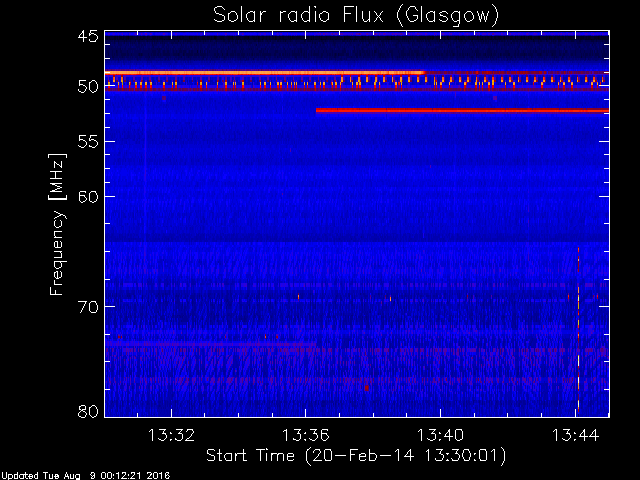Click the 'Solar radio Flux (Glasgow)' title
This screenshot has height=480, width=640.
tap(356, 16)
